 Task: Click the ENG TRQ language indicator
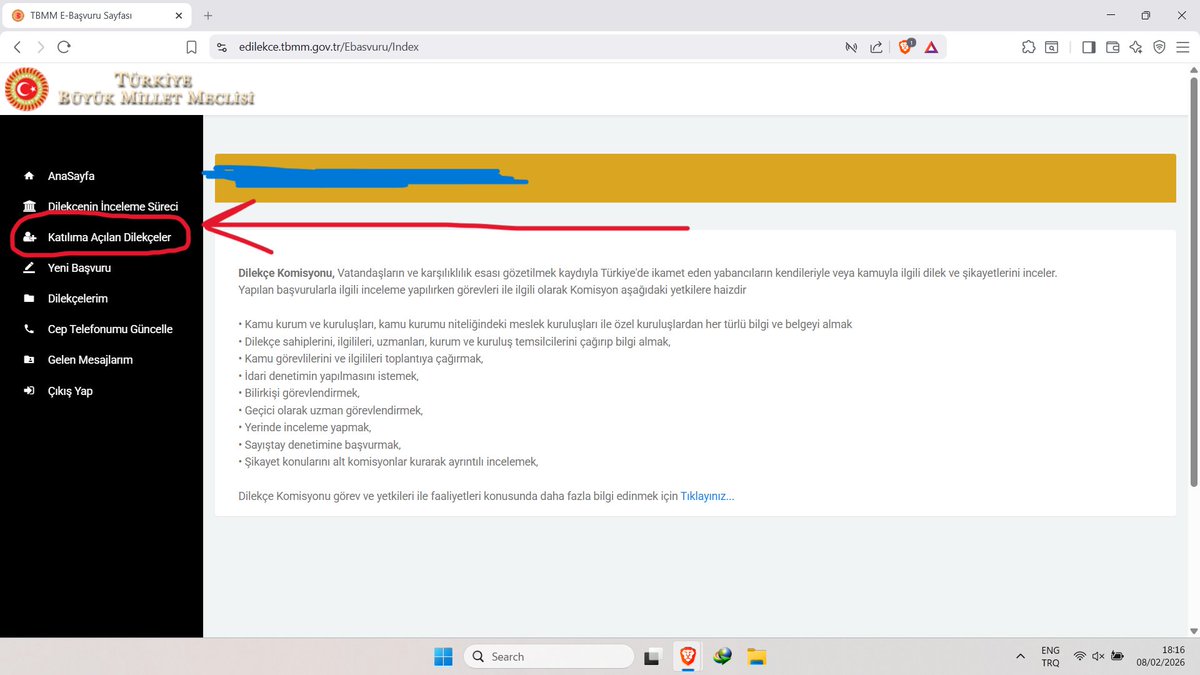tap(1050, 656)
